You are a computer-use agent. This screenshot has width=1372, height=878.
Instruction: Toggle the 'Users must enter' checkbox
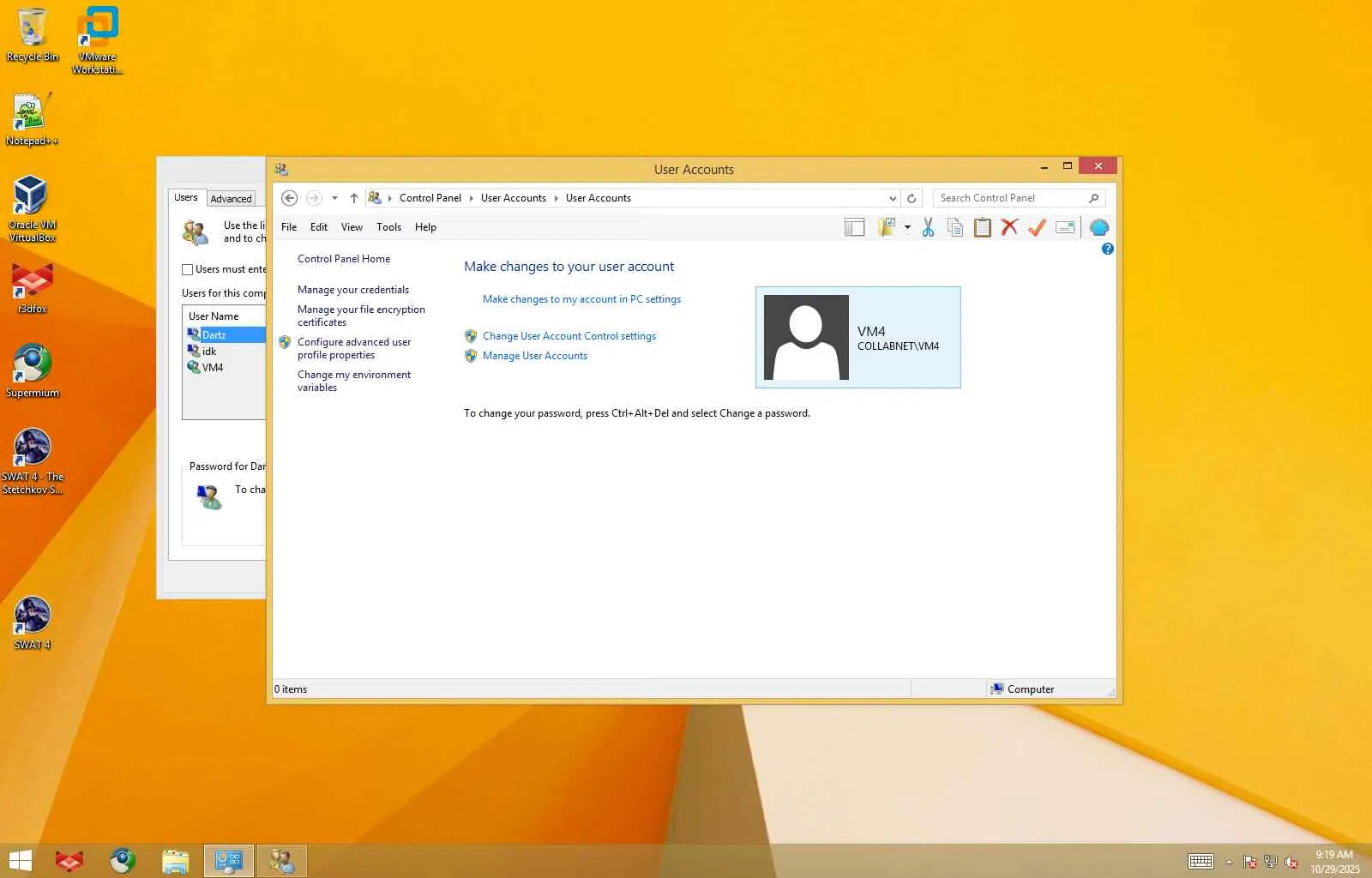[x=187, y=269]
